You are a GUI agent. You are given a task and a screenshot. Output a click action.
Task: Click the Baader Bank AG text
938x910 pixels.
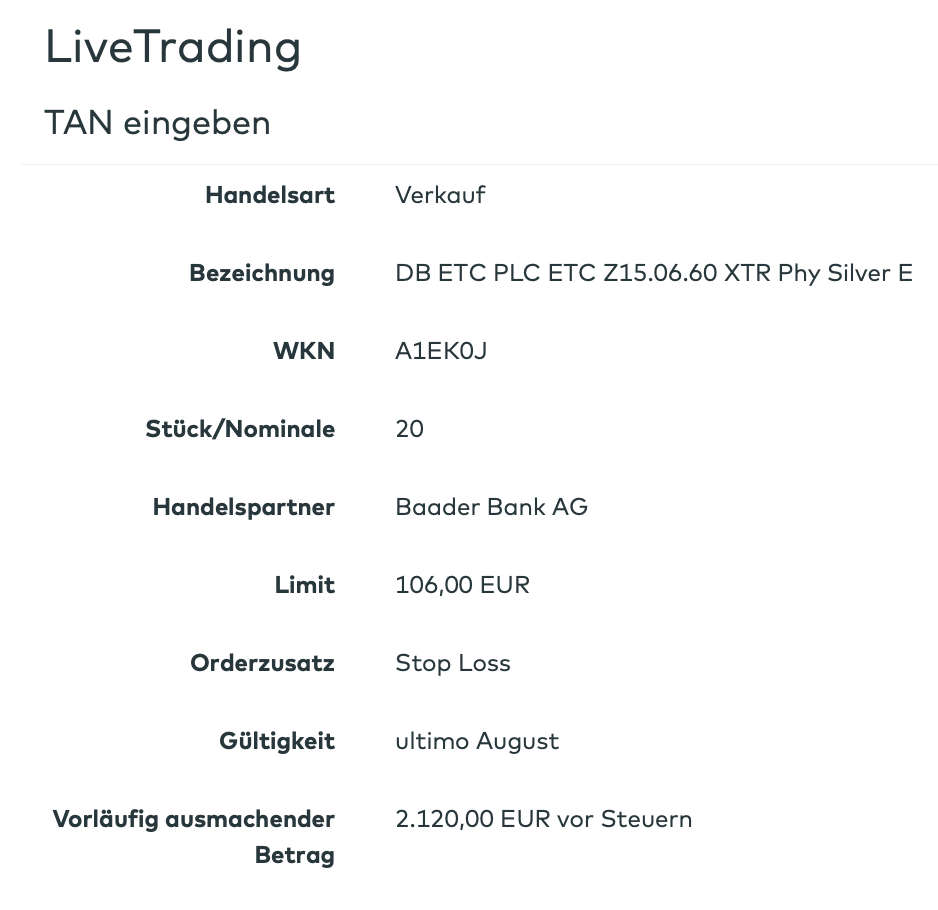pyautogui.click(x=492, y=507)
